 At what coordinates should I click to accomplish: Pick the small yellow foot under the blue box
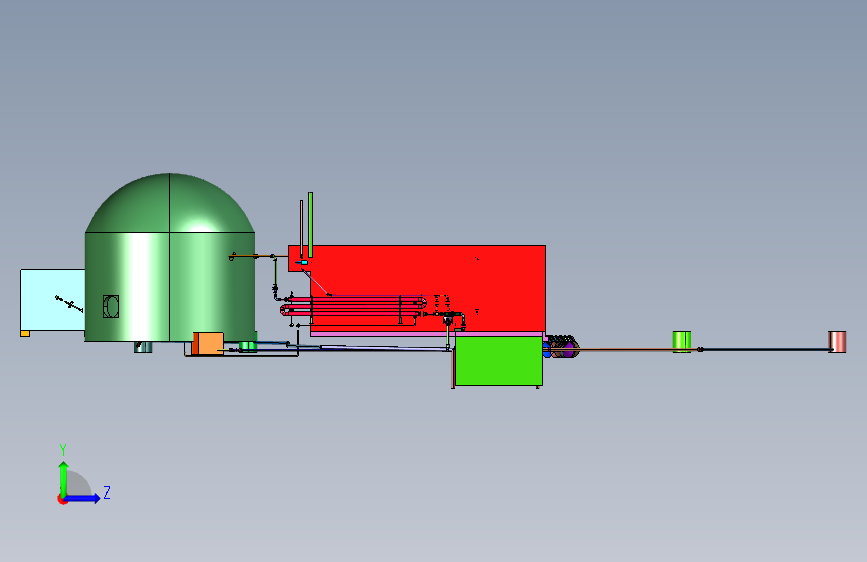tap(25, 334)
